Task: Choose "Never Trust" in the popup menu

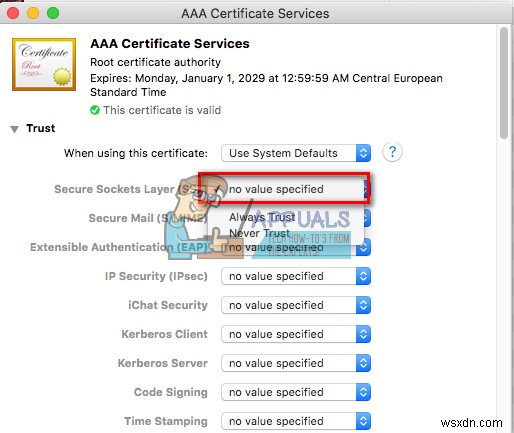Action: pos(260,233)
